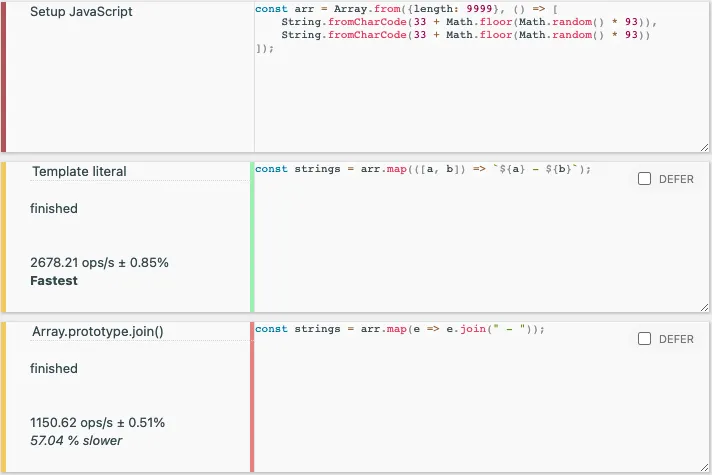Click the green fastest indicator bar
Image resolution: width=712 pixels, height=475 pixels.
[x=252, y=237]
